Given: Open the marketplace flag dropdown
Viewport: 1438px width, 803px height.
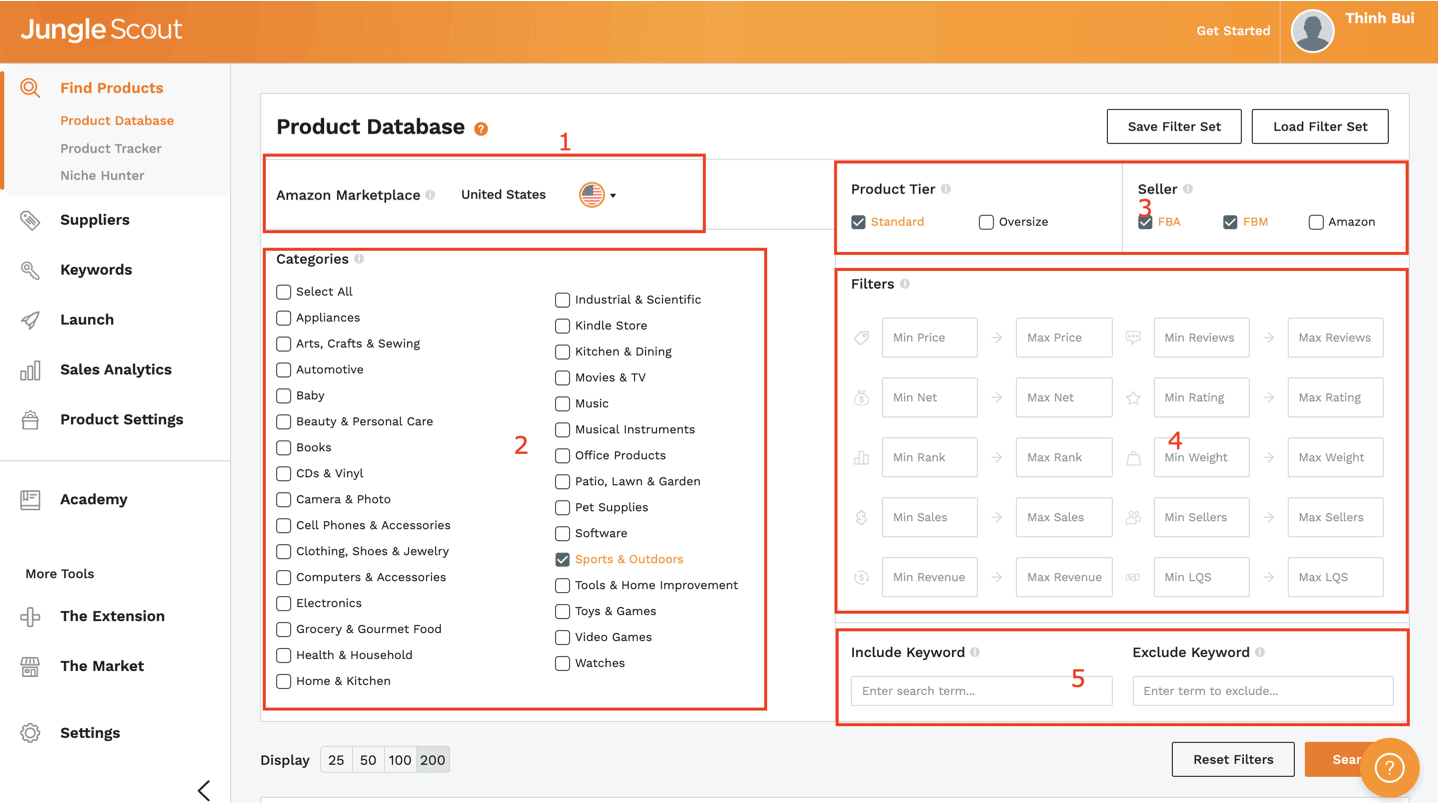Looking at the screenshot, I should tap(597, 195).
